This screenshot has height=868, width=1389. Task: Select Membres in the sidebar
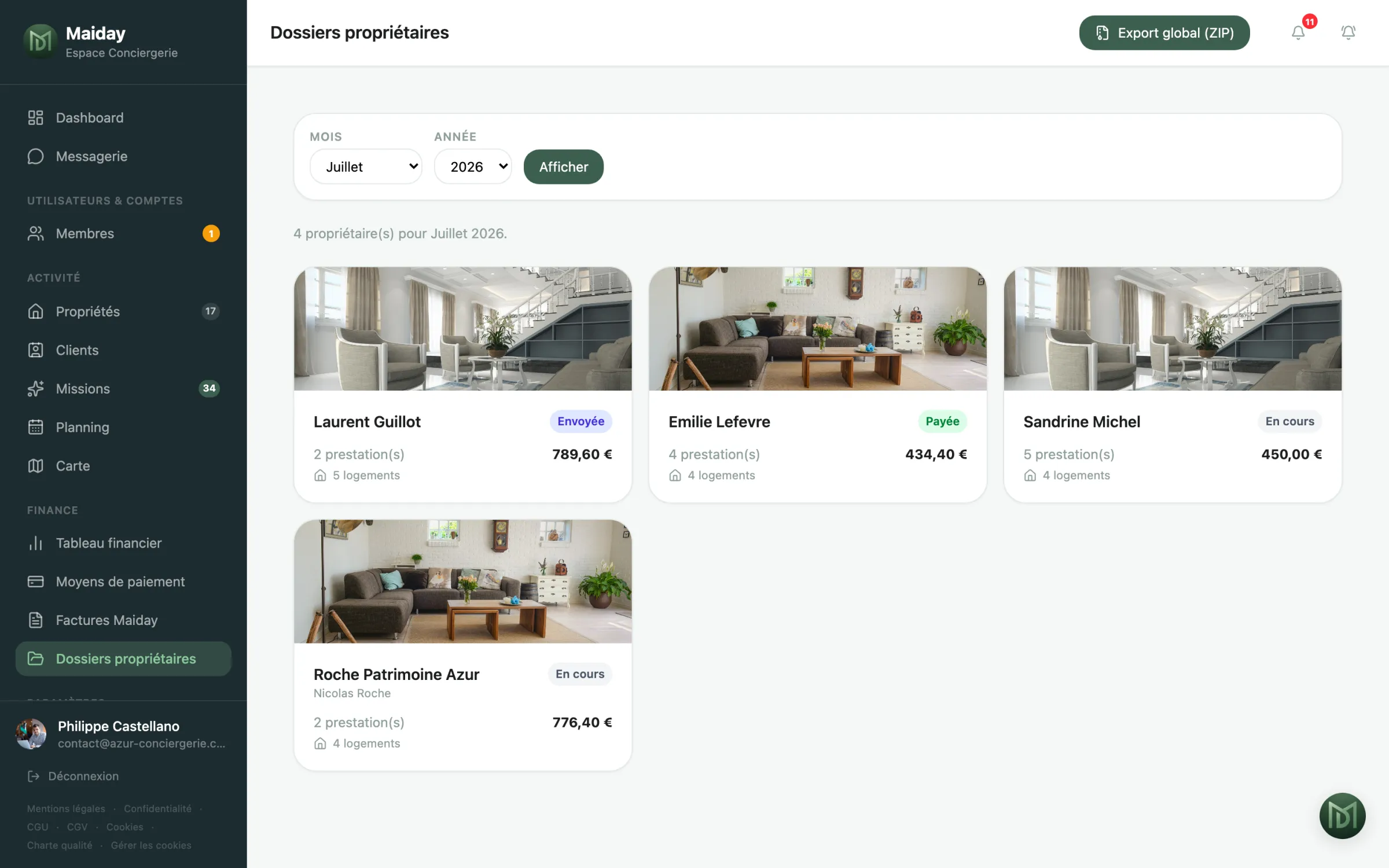[x=123, y=233]
